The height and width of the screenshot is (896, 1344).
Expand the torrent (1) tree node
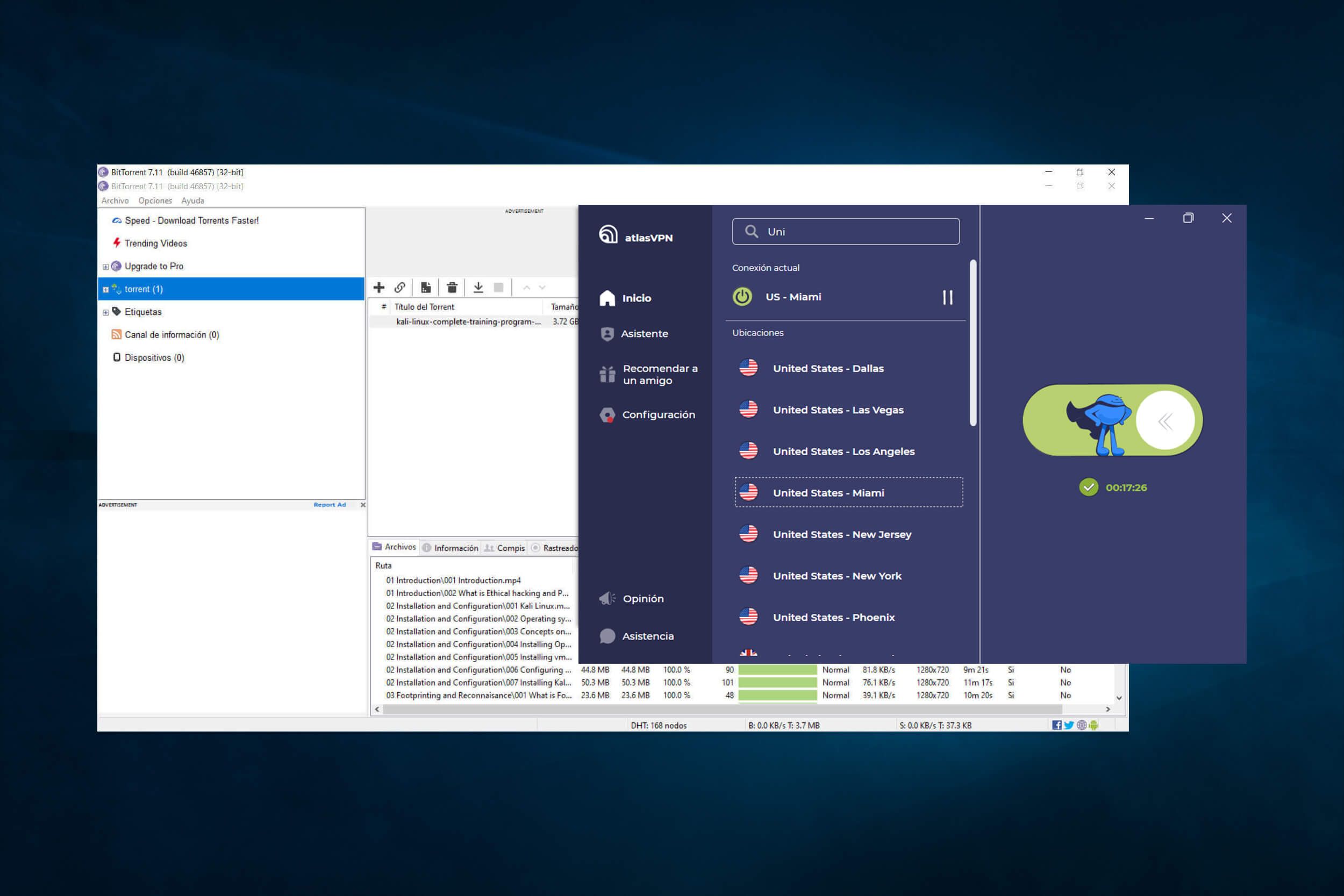pyautogui.click(x=106, y=290)
